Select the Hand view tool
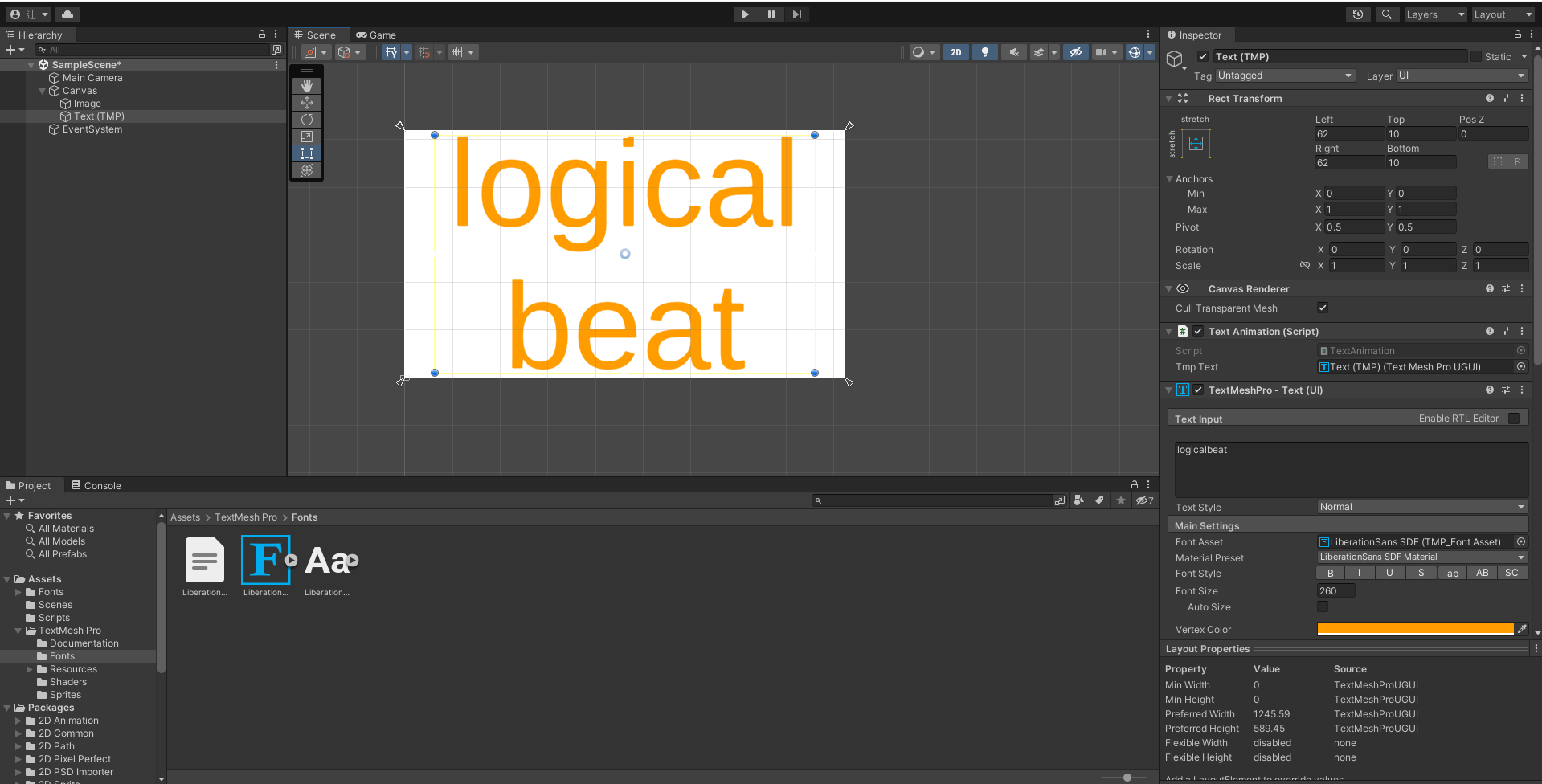 click(x=306, y=85)
